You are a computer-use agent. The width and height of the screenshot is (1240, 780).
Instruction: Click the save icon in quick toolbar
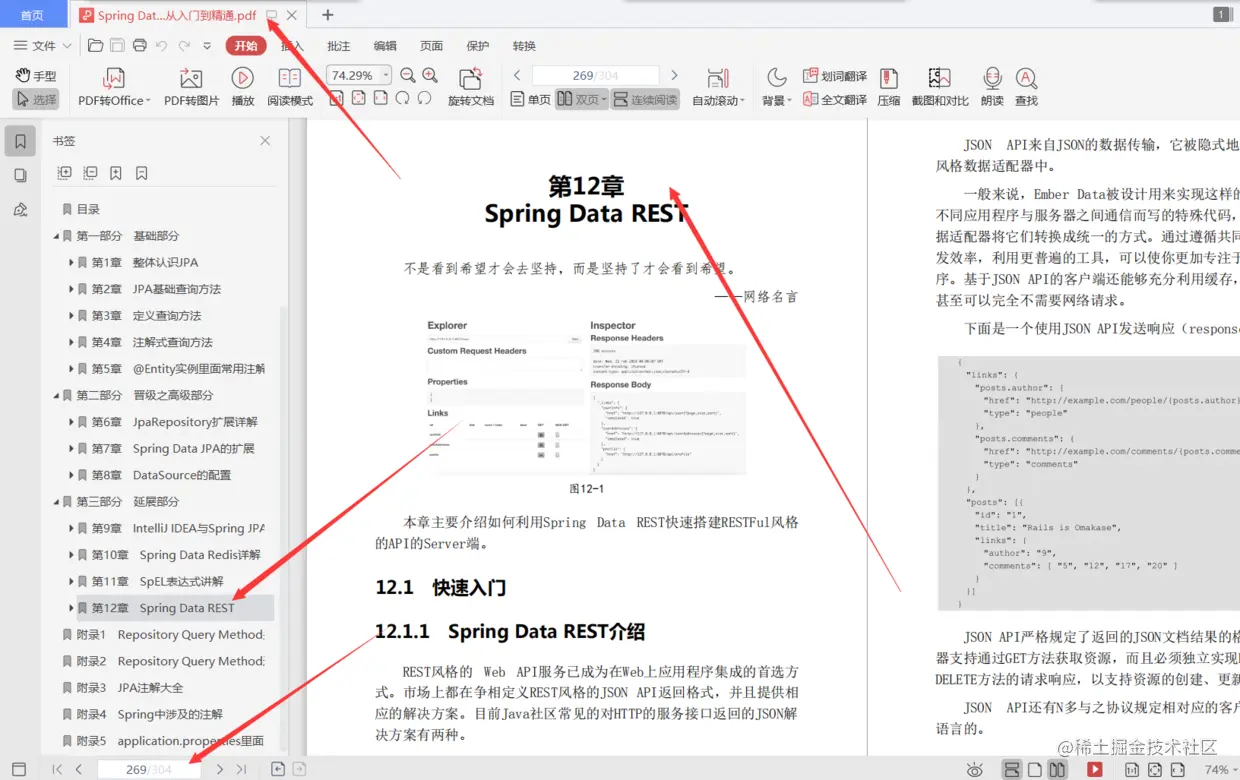click(117, 45)
